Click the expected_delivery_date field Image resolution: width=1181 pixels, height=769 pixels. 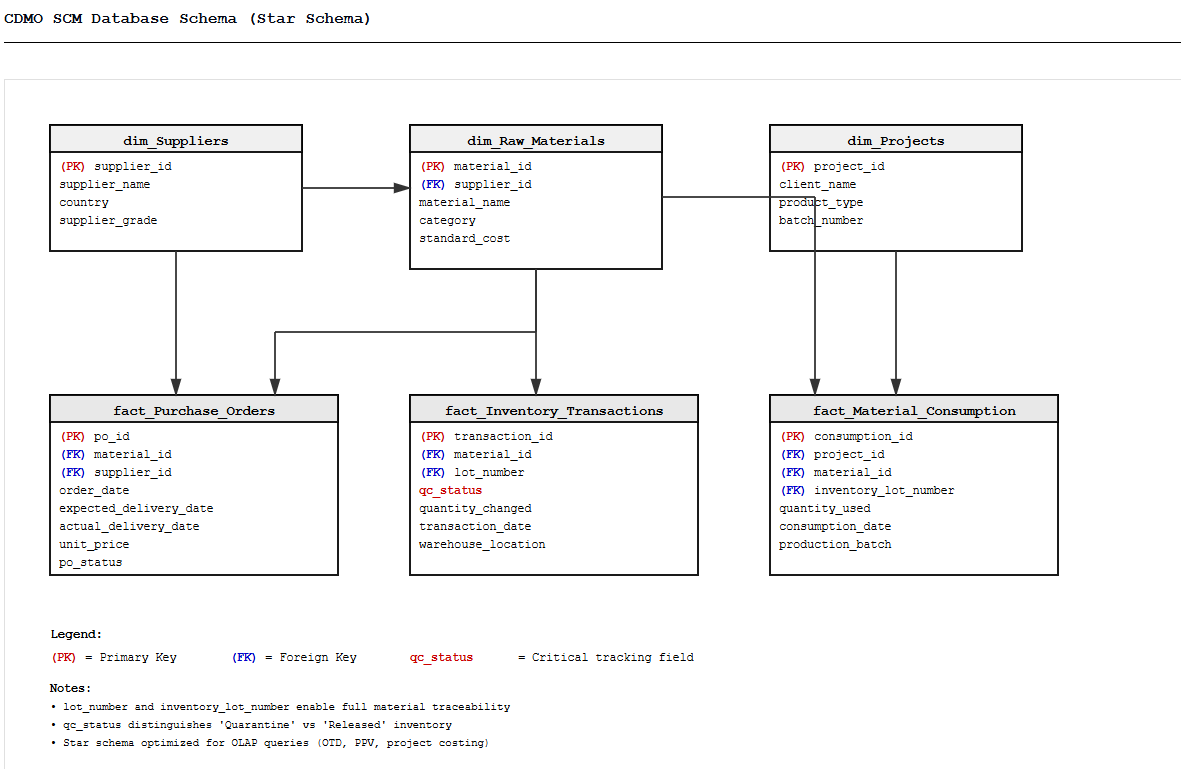(136, 509)
